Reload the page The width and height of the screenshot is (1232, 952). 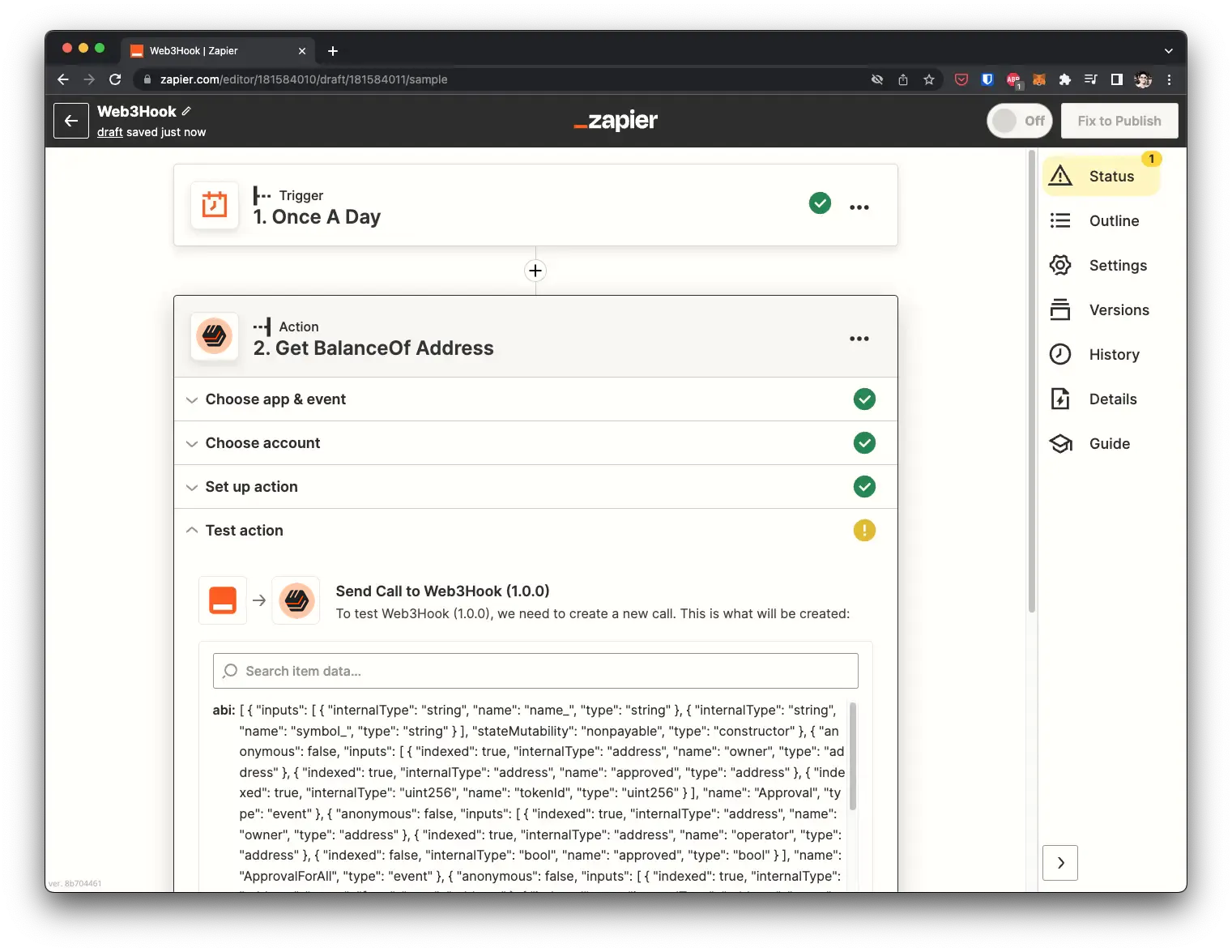[115, 79]
